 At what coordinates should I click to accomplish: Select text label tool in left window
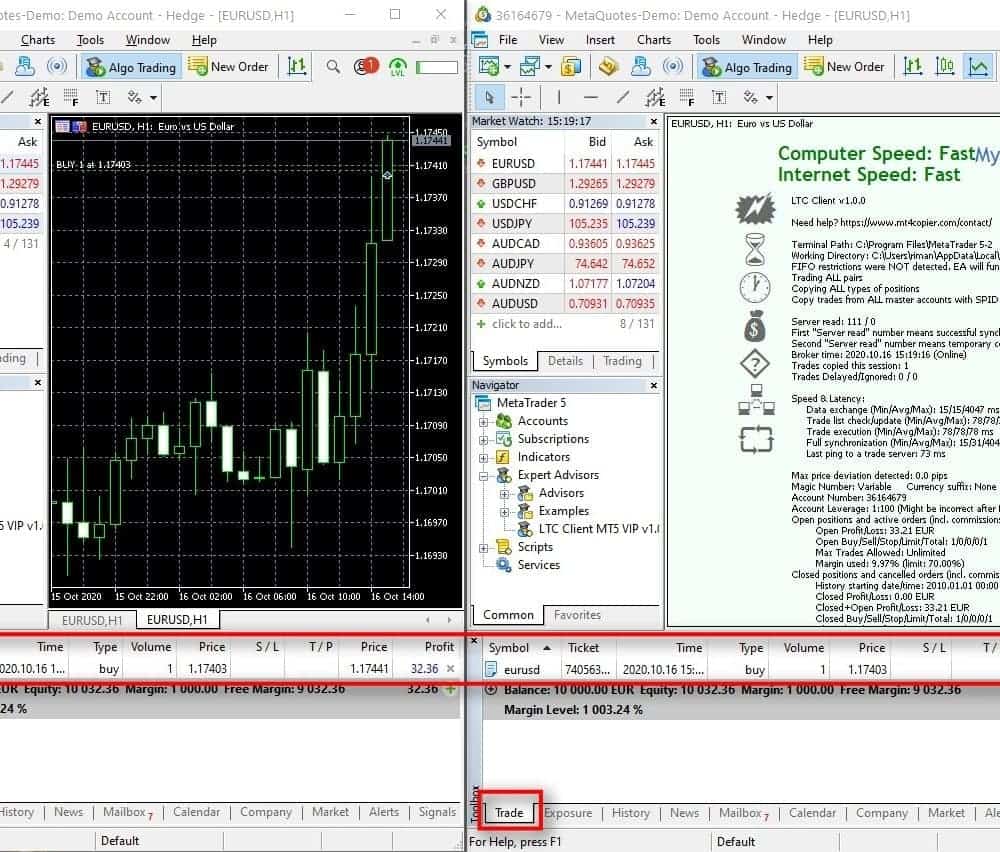tap(103, 98)
